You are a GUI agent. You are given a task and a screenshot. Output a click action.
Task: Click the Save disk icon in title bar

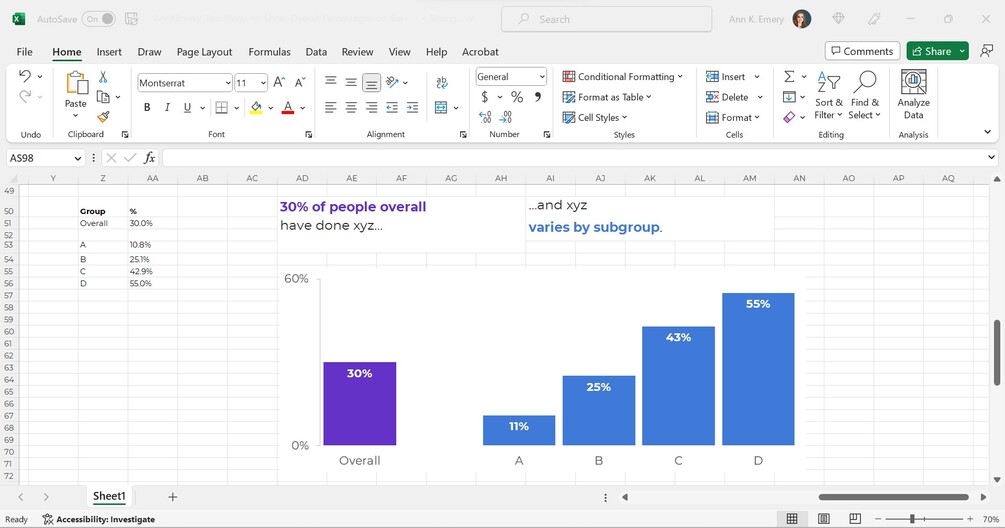click(x=131, y=19)
